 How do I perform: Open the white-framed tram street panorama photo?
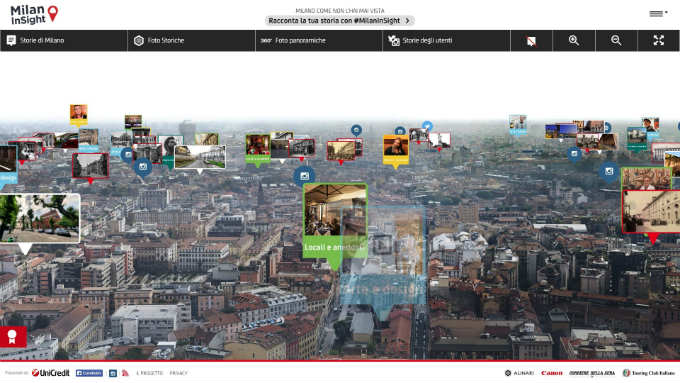pyautogui.click(x=200, y=157)
